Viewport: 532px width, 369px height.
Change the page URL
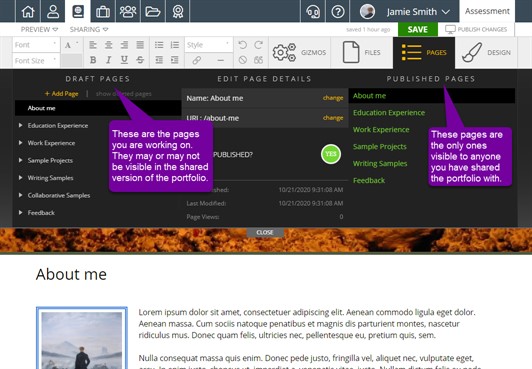[333, 118]
